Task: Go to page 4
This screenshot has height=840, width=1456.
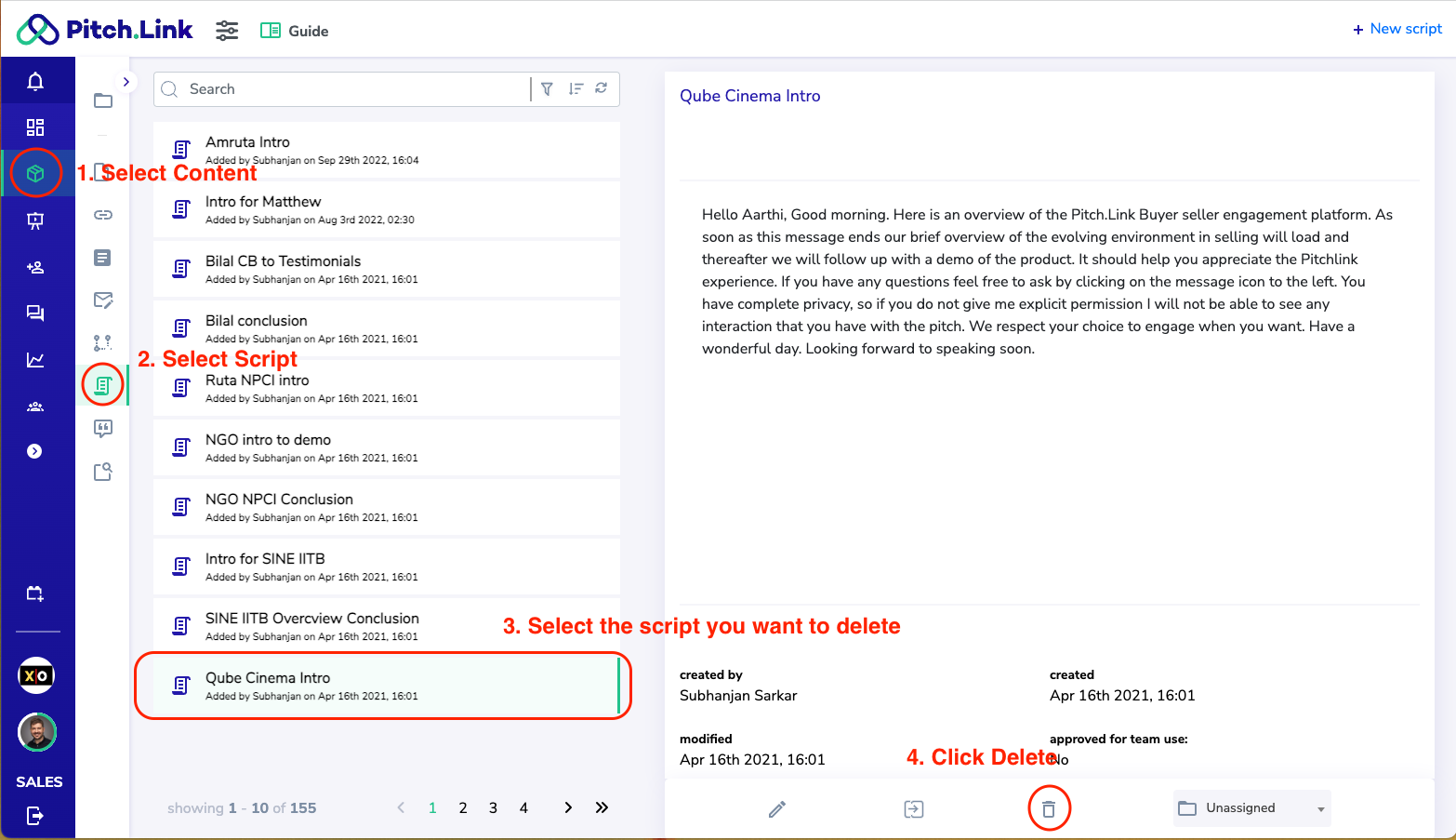Action: [523, 807]
